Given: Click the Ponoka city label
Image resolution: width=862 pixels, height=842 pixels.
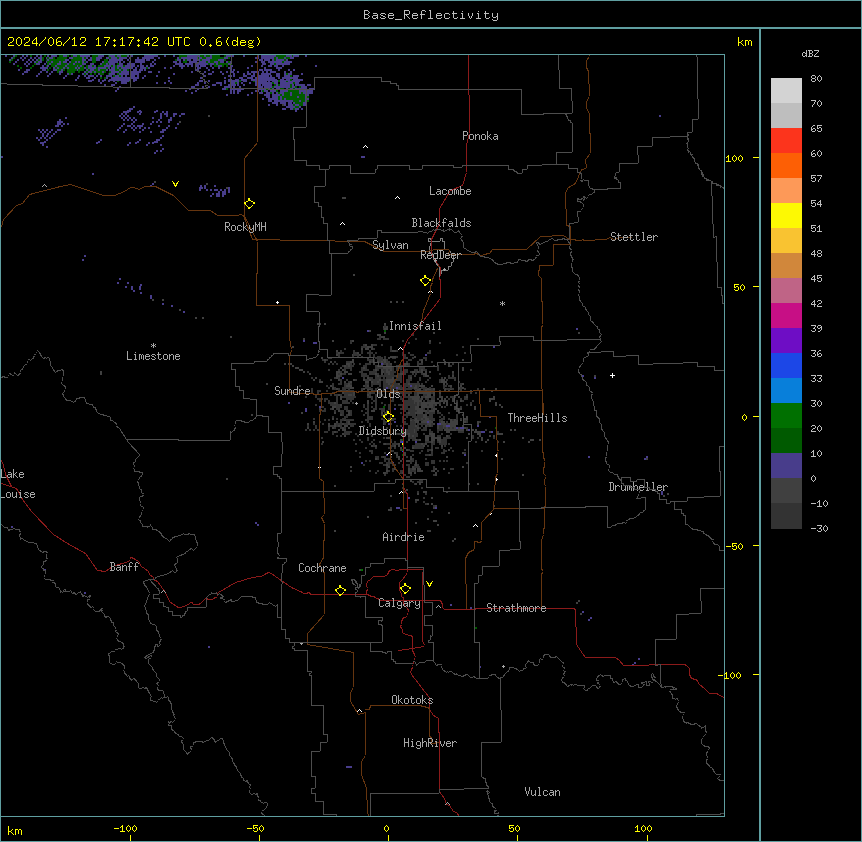Looking at the screenshot, I should 480,136.
